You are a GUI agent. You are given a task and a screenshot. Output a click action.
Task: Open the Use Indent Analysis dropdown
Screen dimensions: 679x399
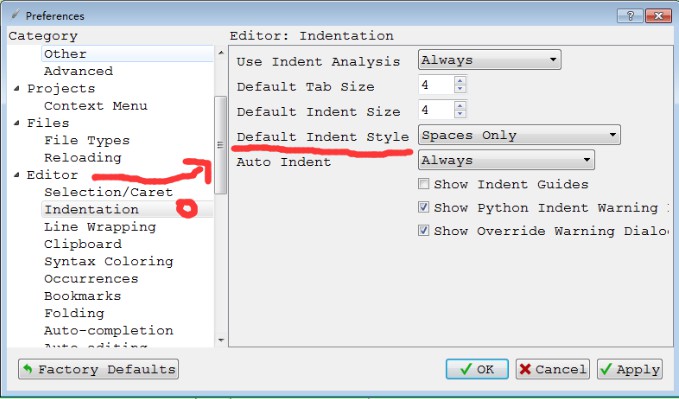[489, 60]
